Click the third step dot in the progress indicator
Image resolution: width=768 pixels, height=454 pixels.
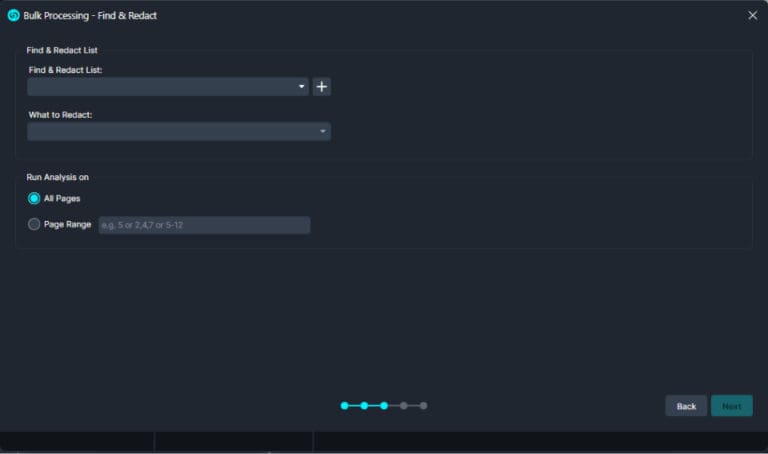pos(384,406)
